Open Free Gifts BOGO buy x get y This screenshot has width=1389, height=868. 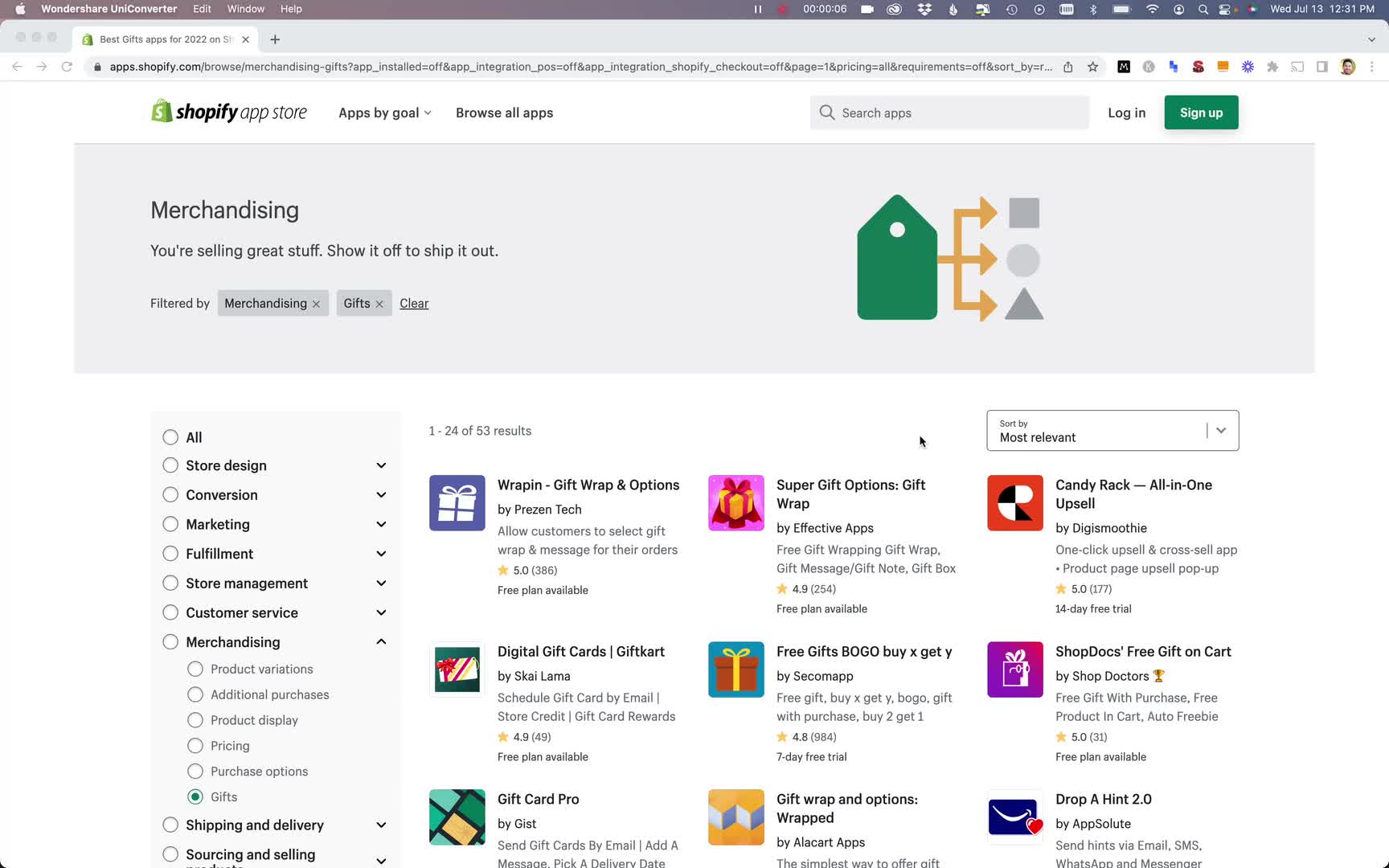[x=864, y=651]
